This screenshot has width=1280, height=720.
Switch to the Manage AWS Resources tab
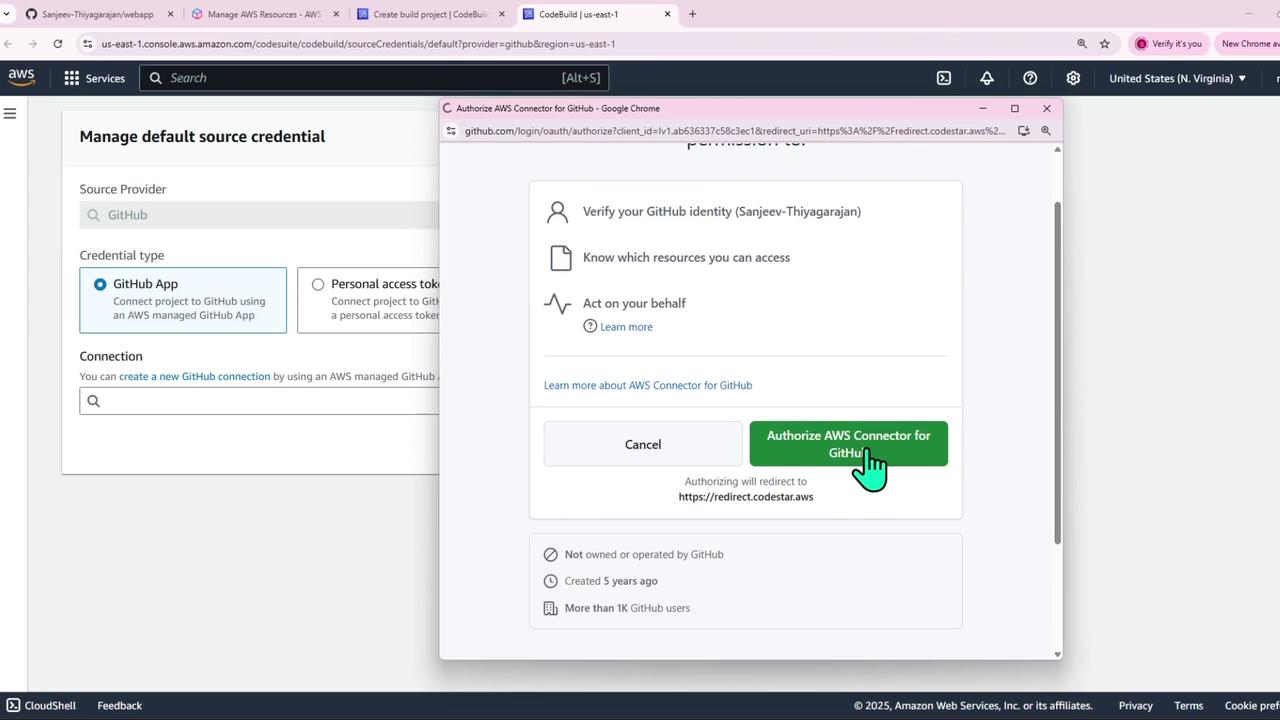(264, 14)
